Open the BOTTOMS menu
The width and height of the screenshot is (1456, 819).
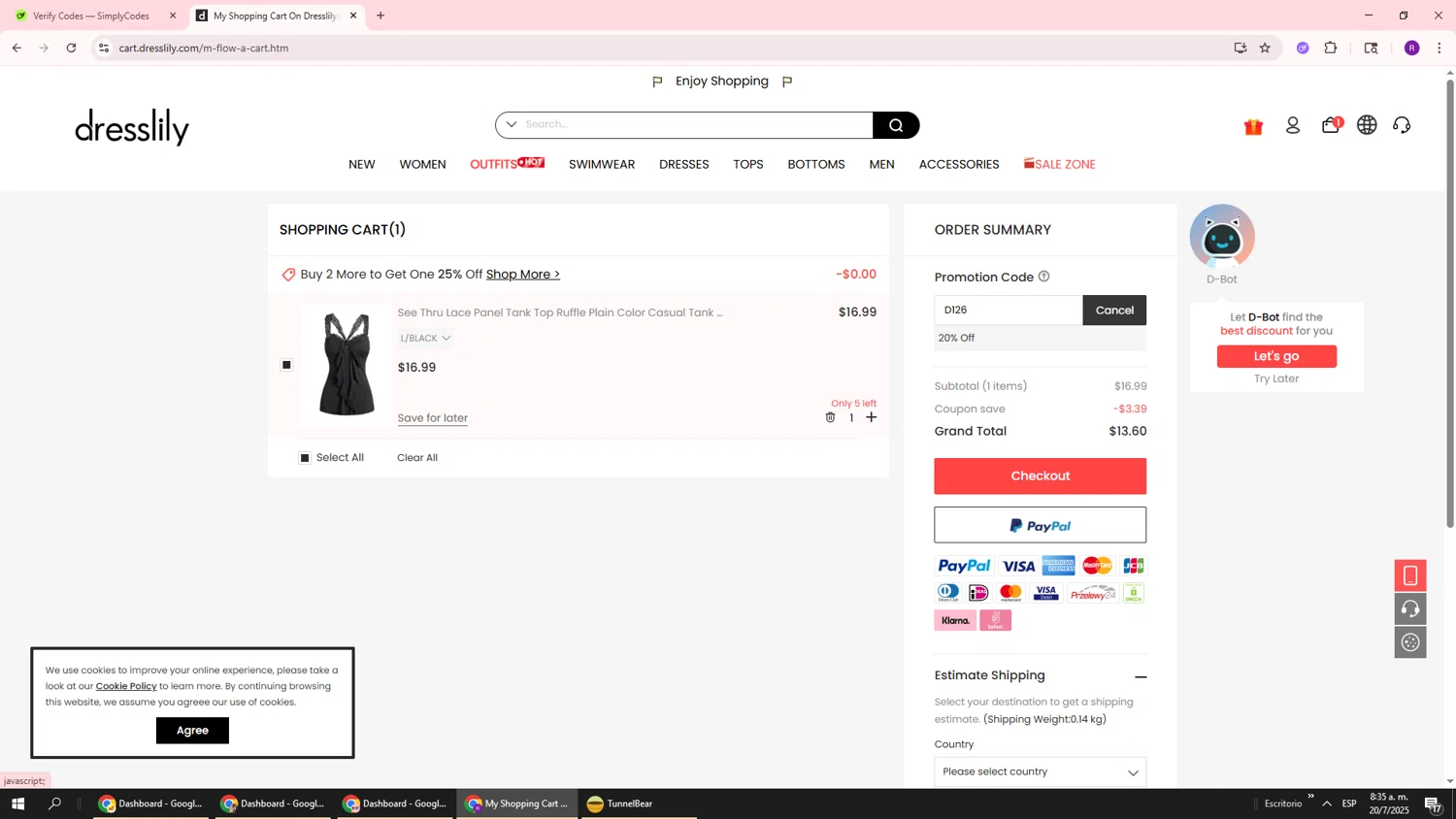(x=816, y=165)
